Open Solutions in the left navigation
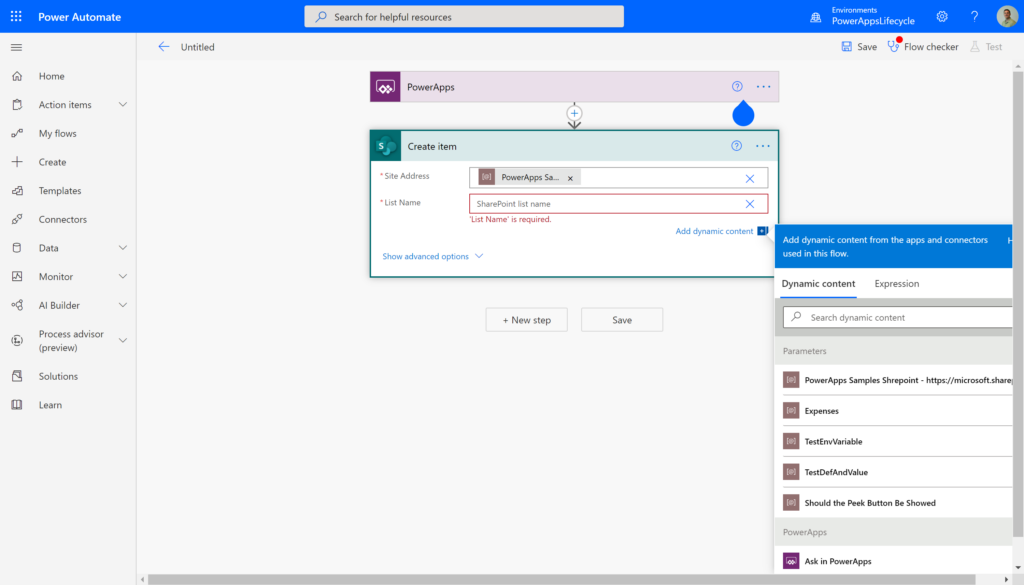 (x=58, y=376)
